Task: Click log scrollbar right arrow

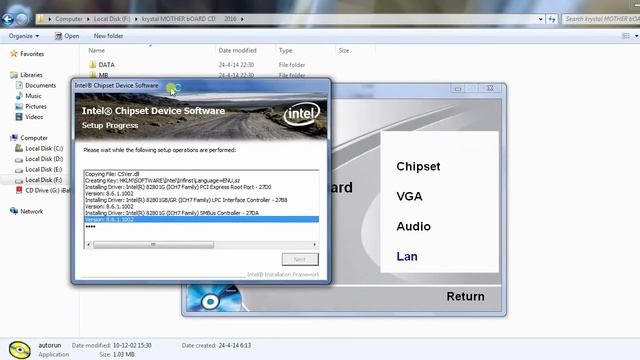Action: click(x=314, y=244)
